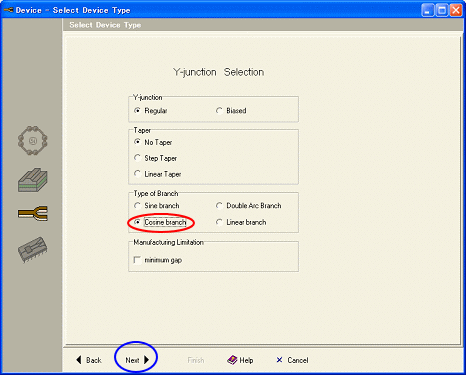Select the Linear Taper radio button
Viewport: 466px width, 375px height.
137,174
